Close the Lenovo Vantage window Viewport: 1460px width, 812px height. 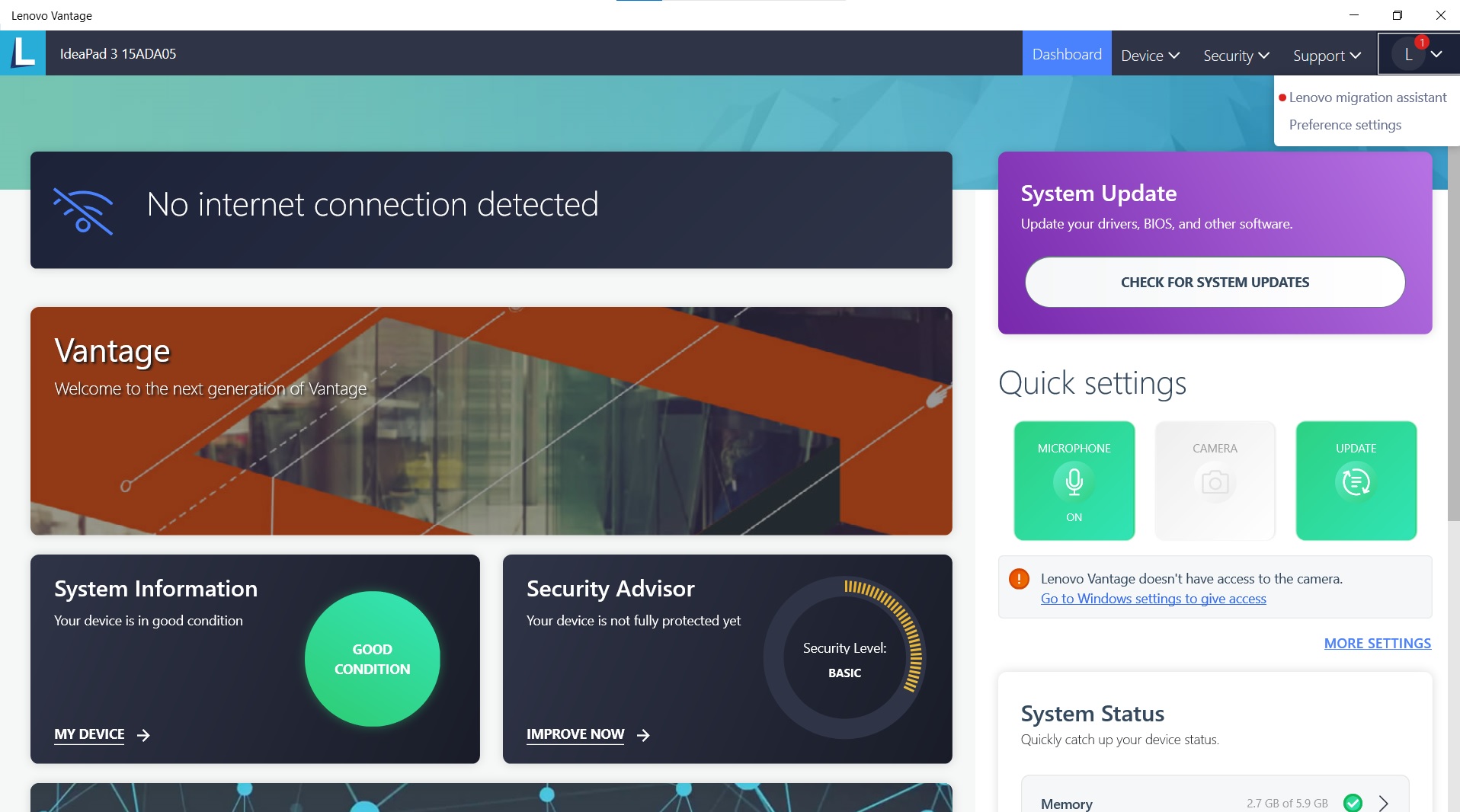point(1440,15)
